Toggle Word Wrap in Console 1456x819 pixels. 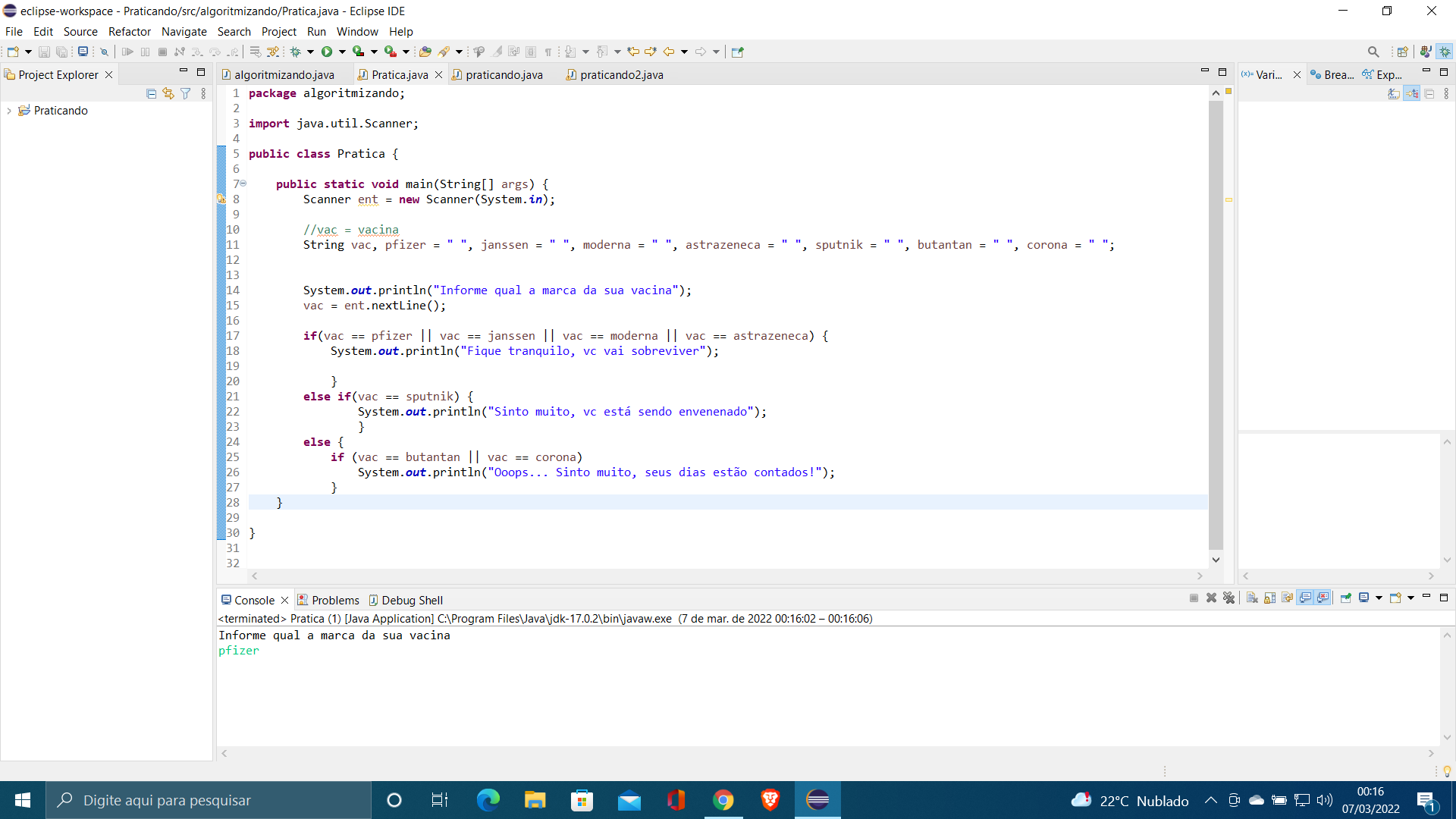pos(1288,598)
